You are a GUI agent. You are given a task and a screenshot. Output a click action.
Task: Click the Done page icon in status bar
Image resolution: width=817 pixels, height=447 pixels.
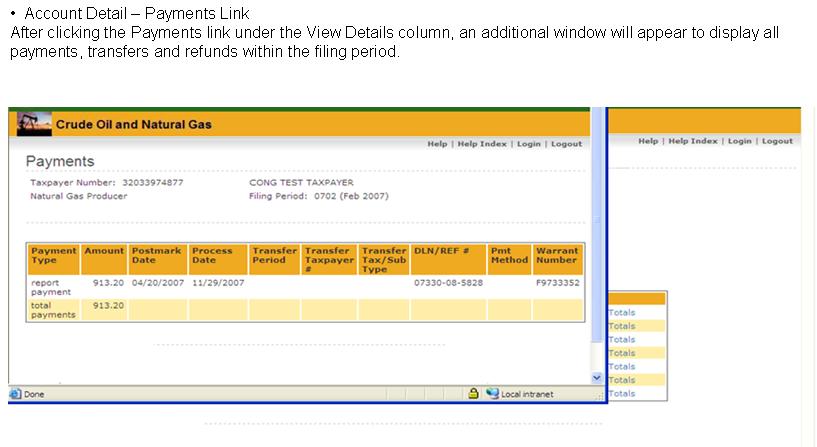pos(15,394)
